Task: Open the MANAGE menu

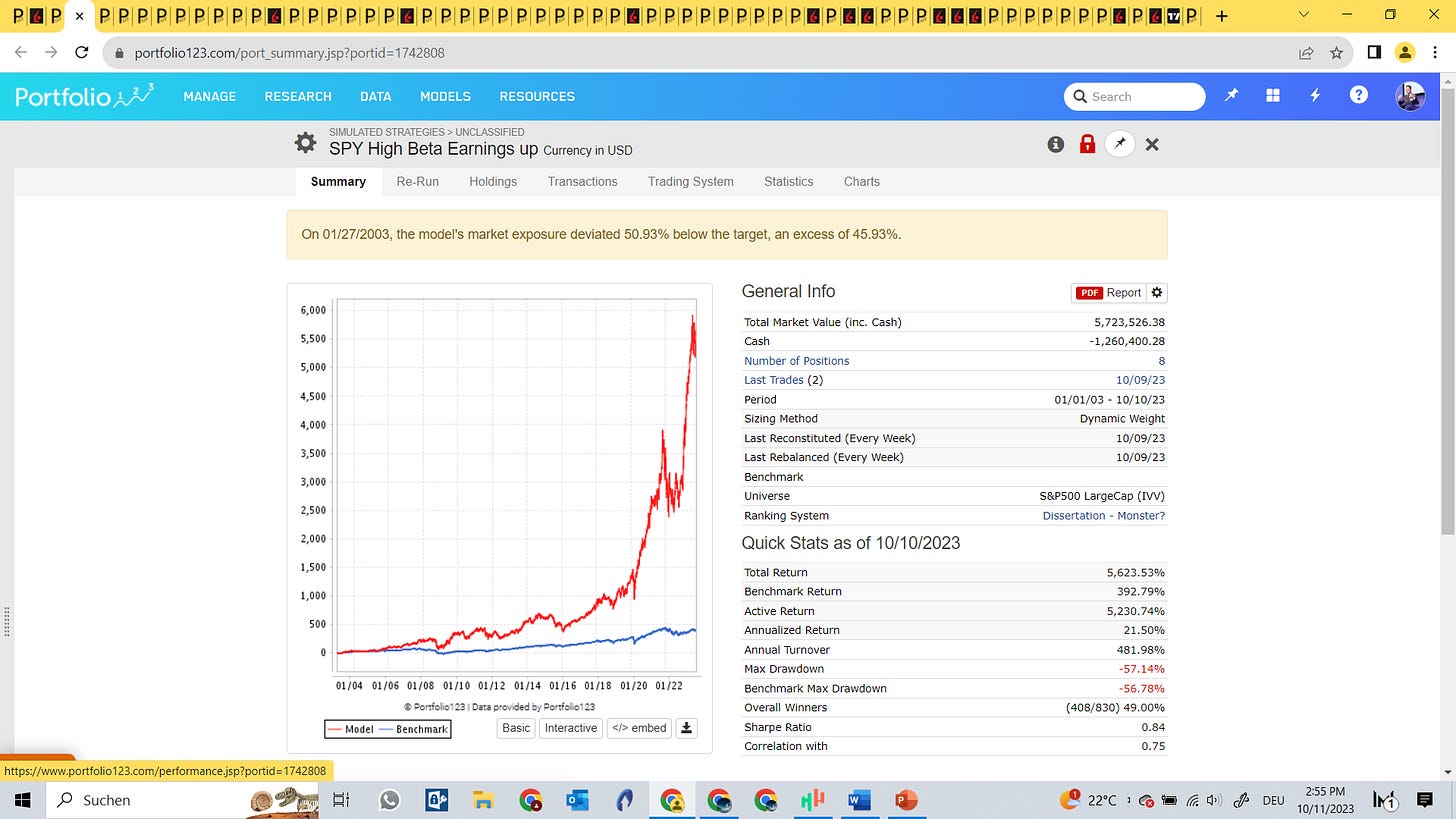Action: (x=210, y=96)
